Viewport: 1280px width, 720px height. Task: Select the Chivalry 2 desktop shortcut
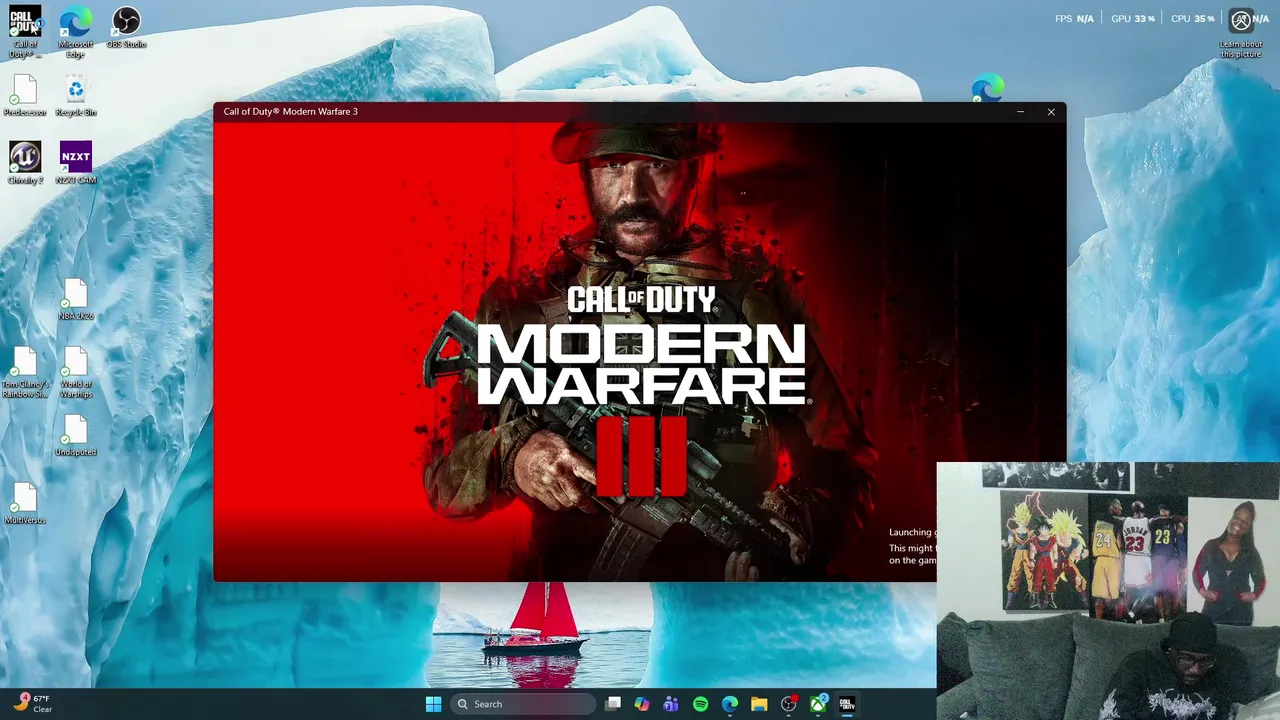25,163
